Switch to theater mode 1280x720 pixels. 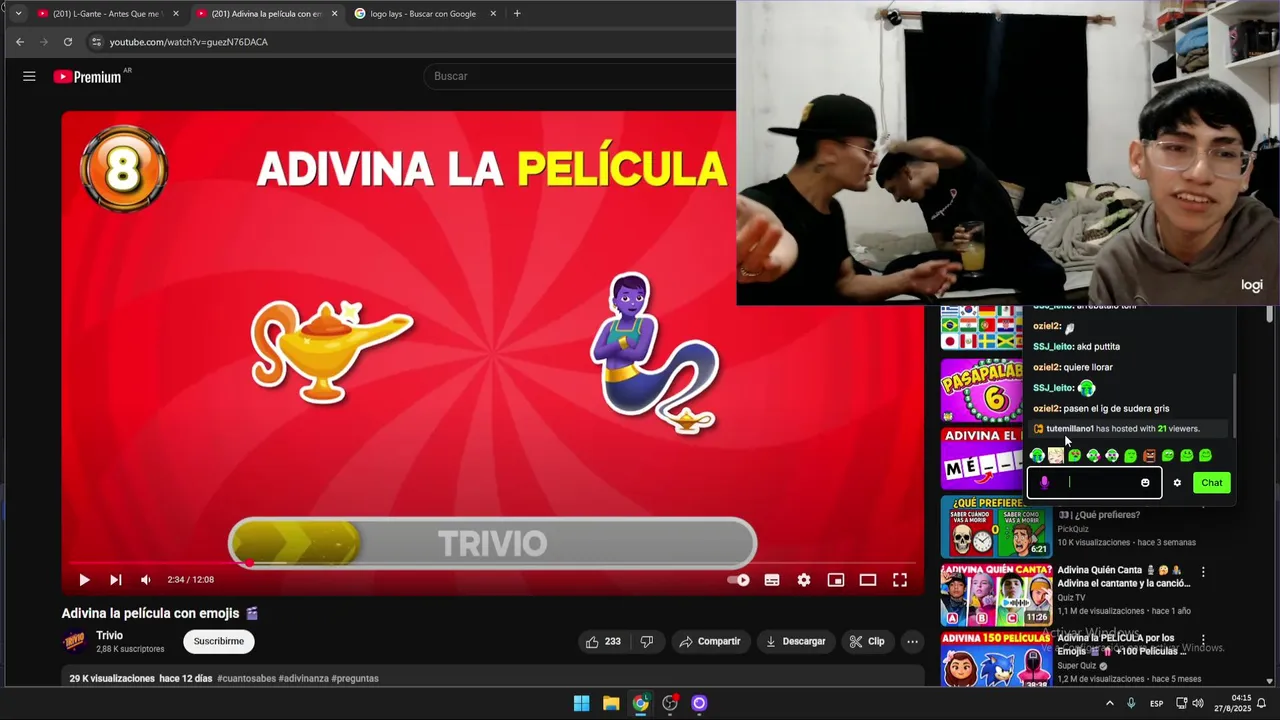coord(868,580)
